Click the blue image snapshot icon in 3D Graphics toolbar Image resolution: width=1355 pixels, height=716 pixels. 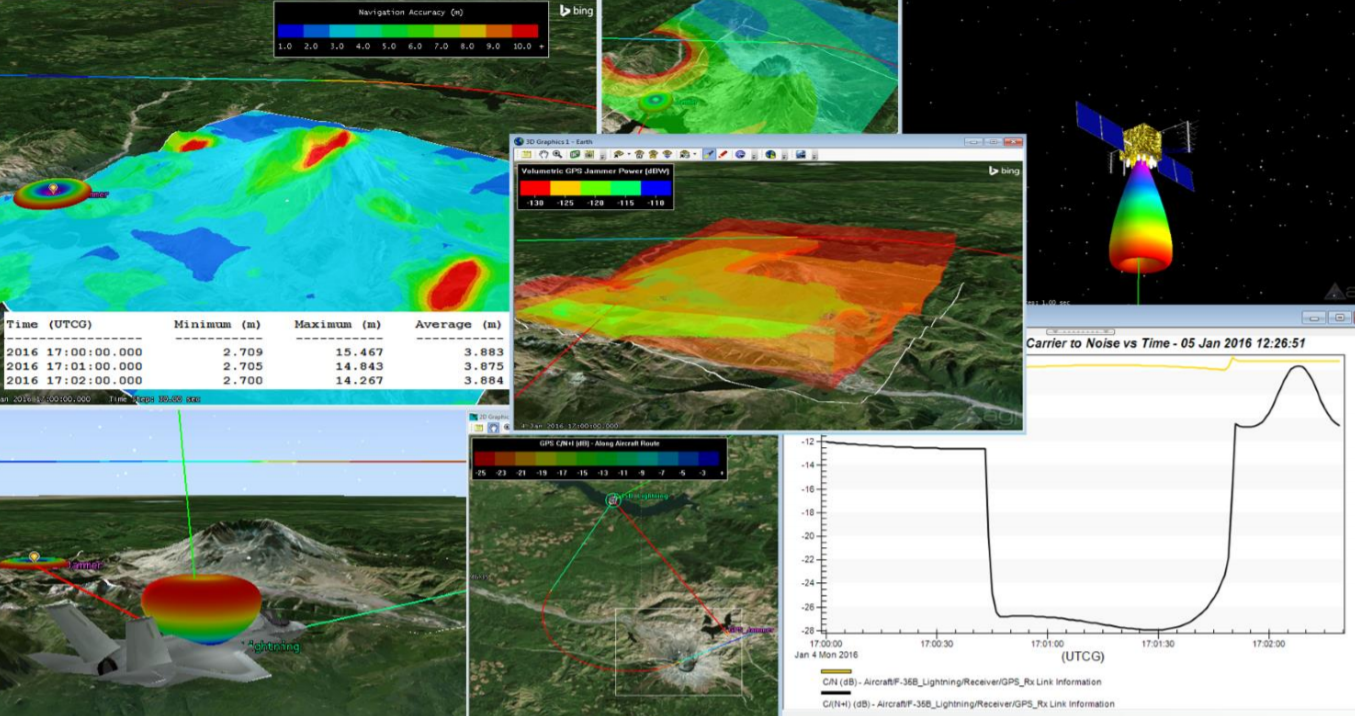(x=800, y=154)
